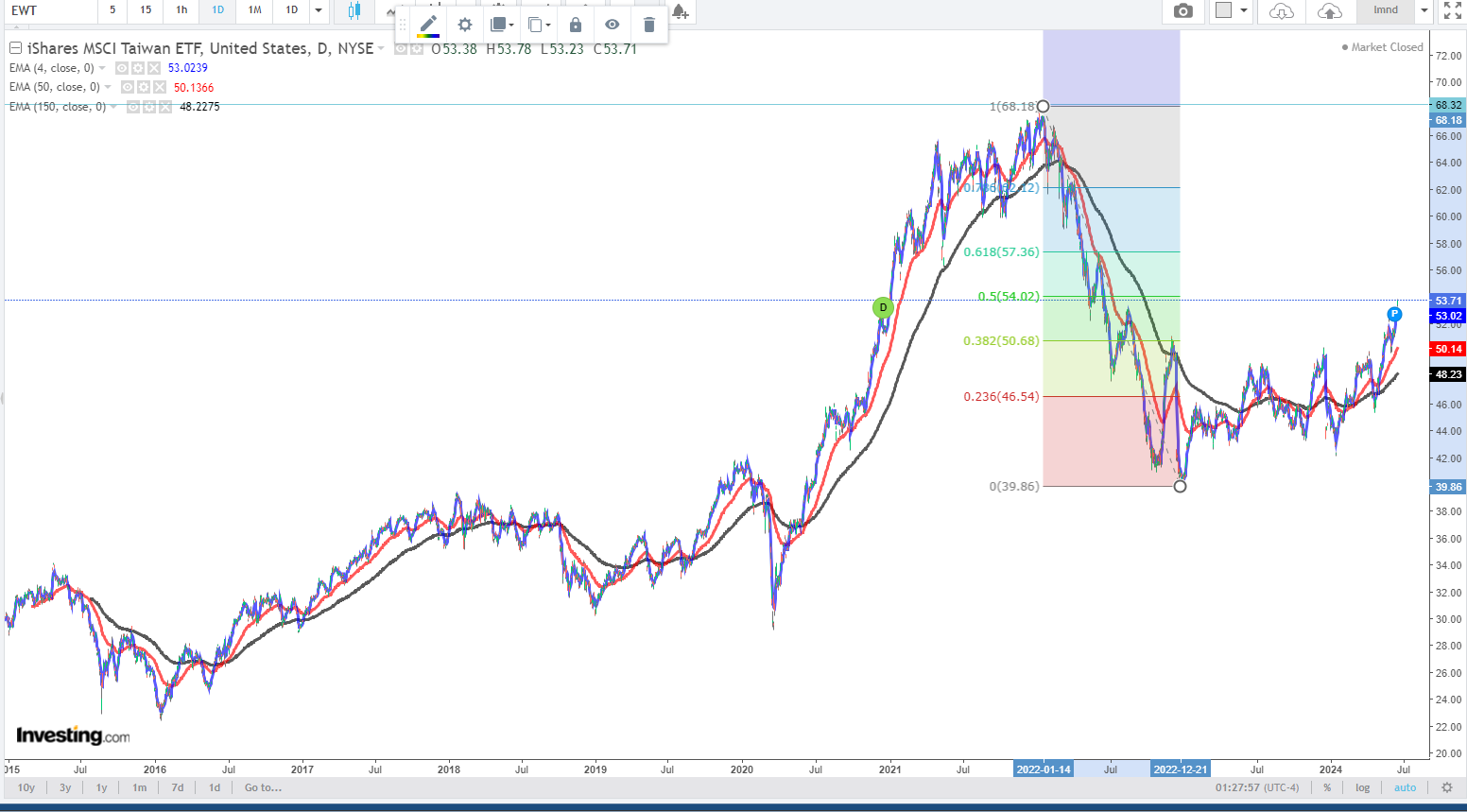Toggle percent scale mode
Screen dimensions: 1467x812
(x=1327, y=787)
